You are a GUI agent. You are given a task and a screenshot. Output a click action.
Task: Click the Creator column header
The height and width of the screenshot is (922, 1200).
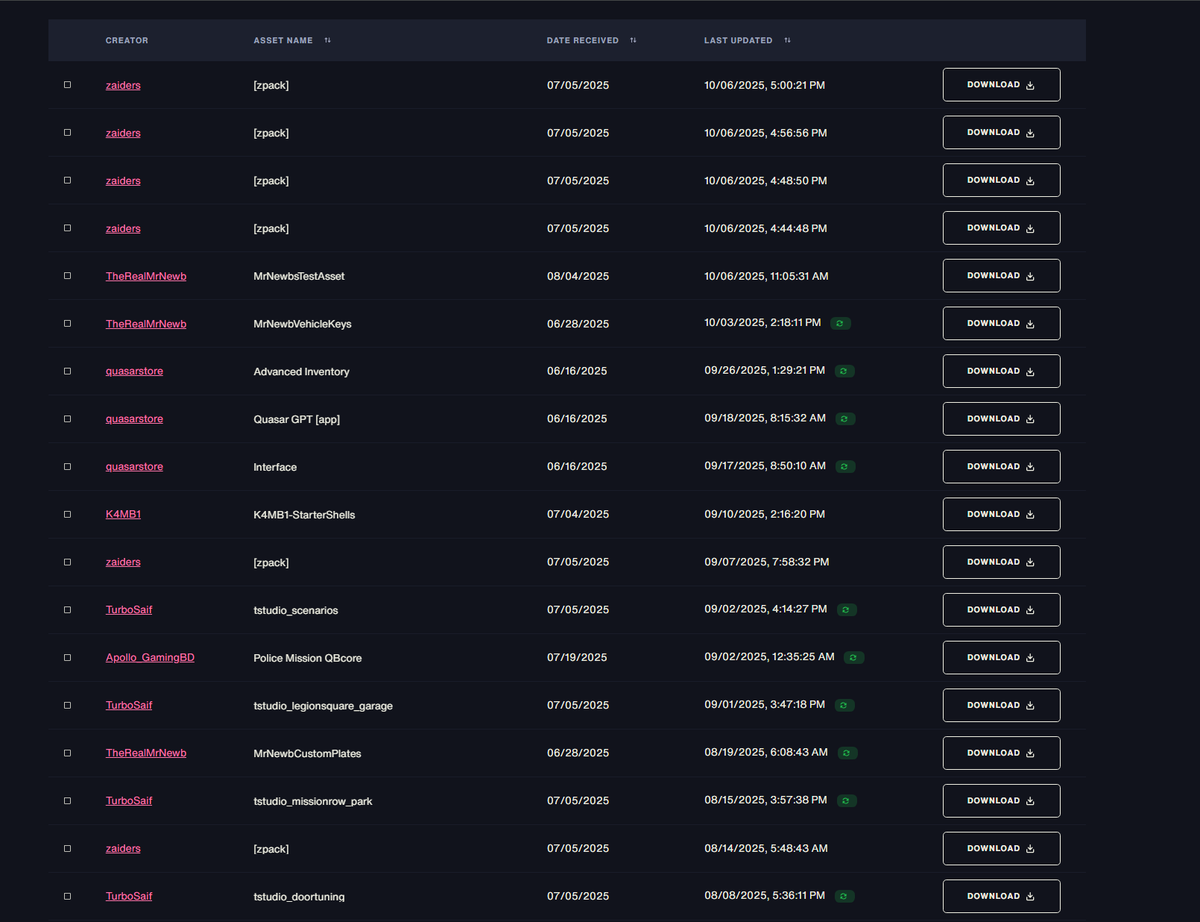(x=127, y=41)
